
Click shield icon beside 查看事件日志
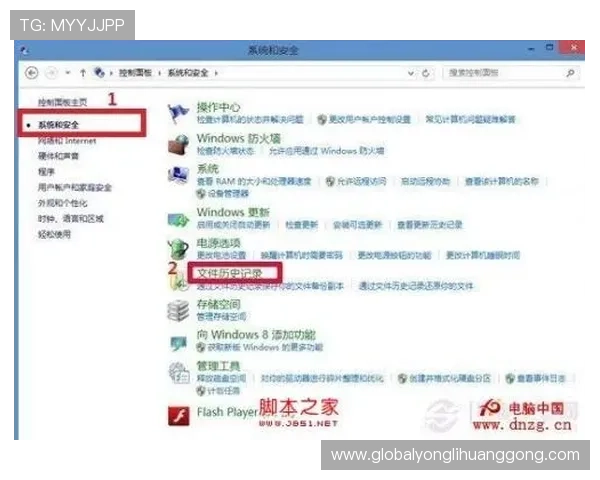point(510,379)
